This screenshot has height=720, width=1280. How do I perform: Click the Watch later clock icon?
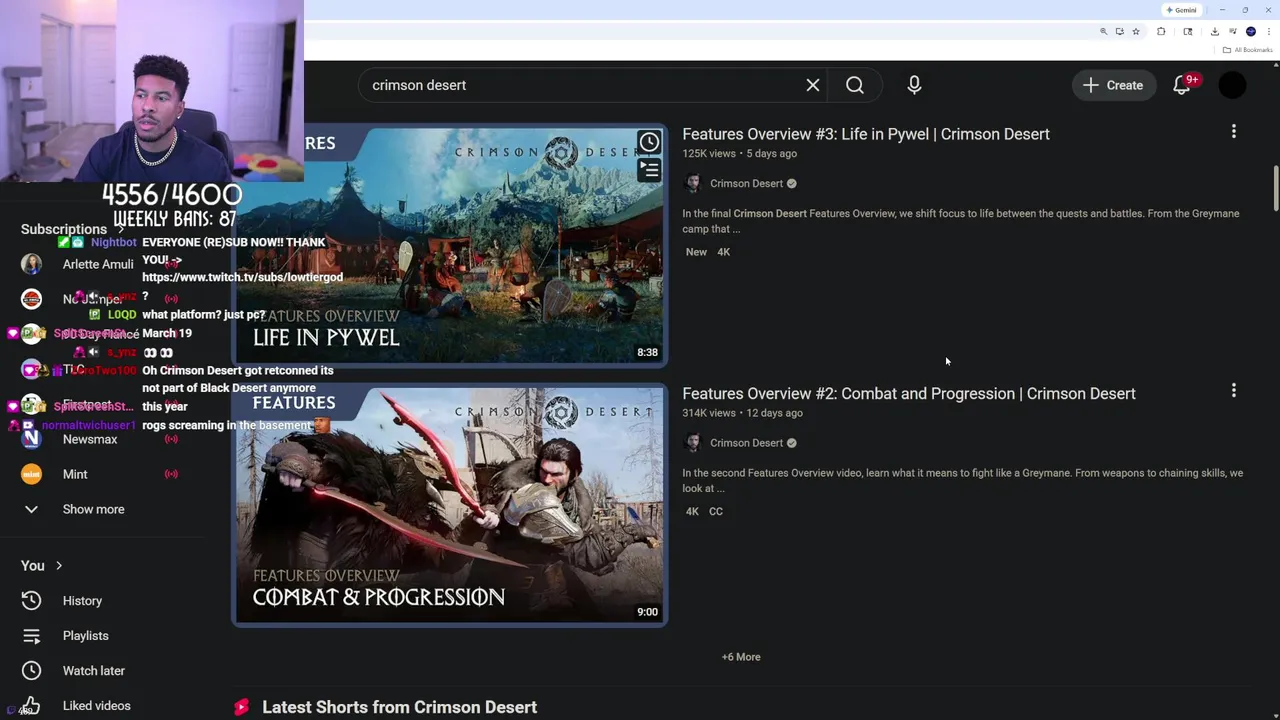(x=31, y=671)
